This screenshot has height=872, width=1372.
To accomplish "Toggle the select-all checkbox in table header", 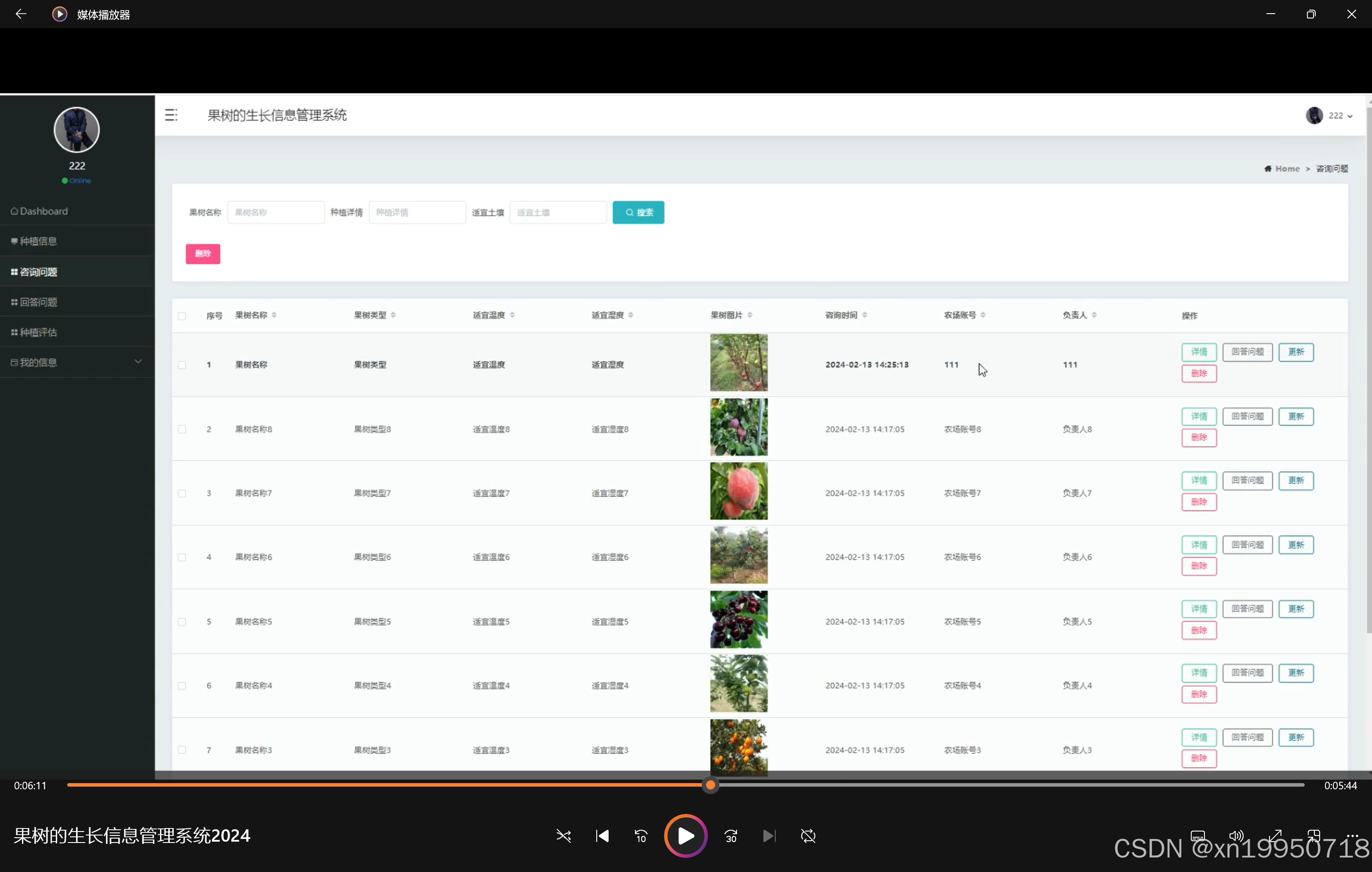I will 182,316.
